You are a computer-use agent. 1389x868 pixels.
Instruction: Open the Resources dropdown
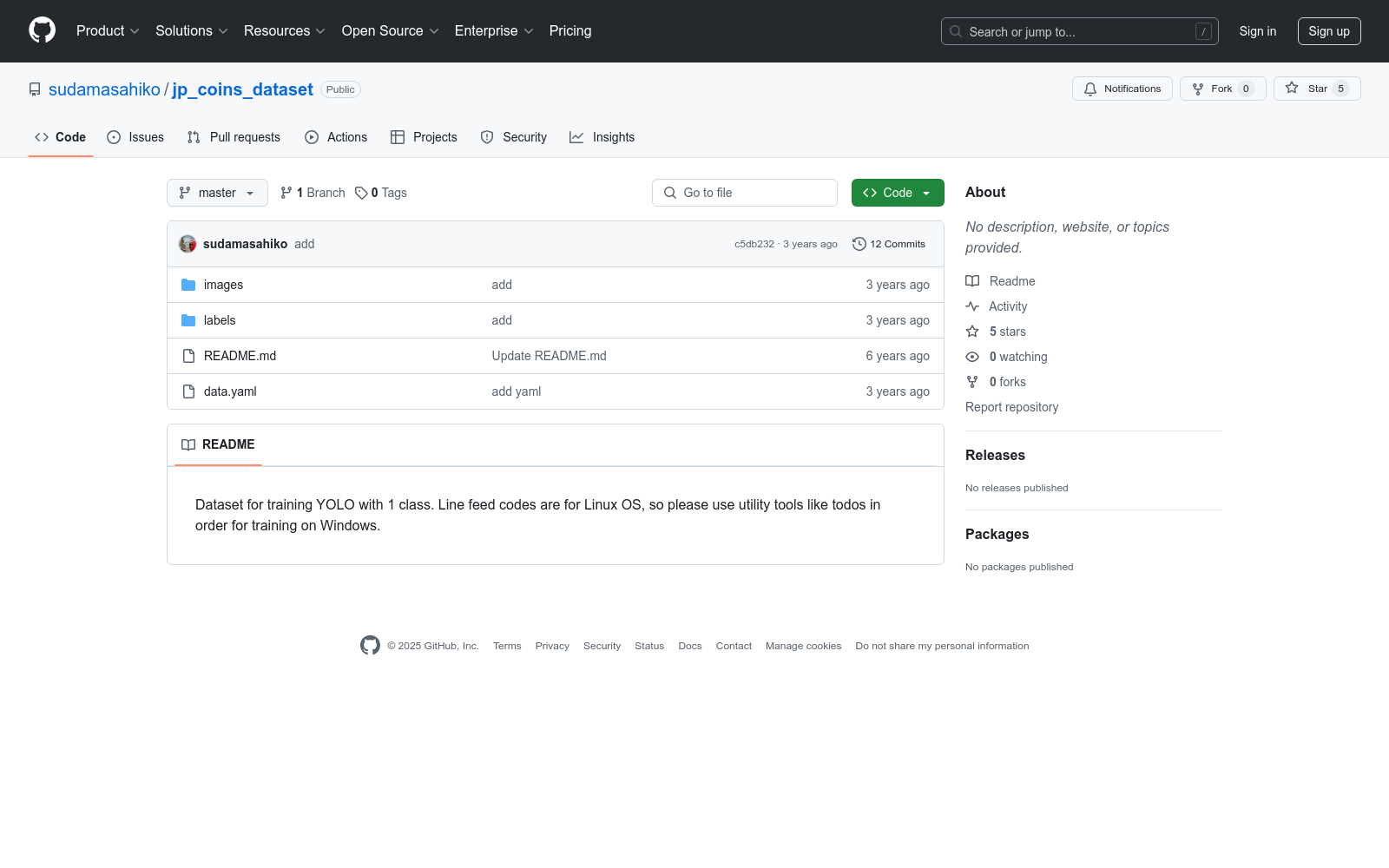[285, 30]
